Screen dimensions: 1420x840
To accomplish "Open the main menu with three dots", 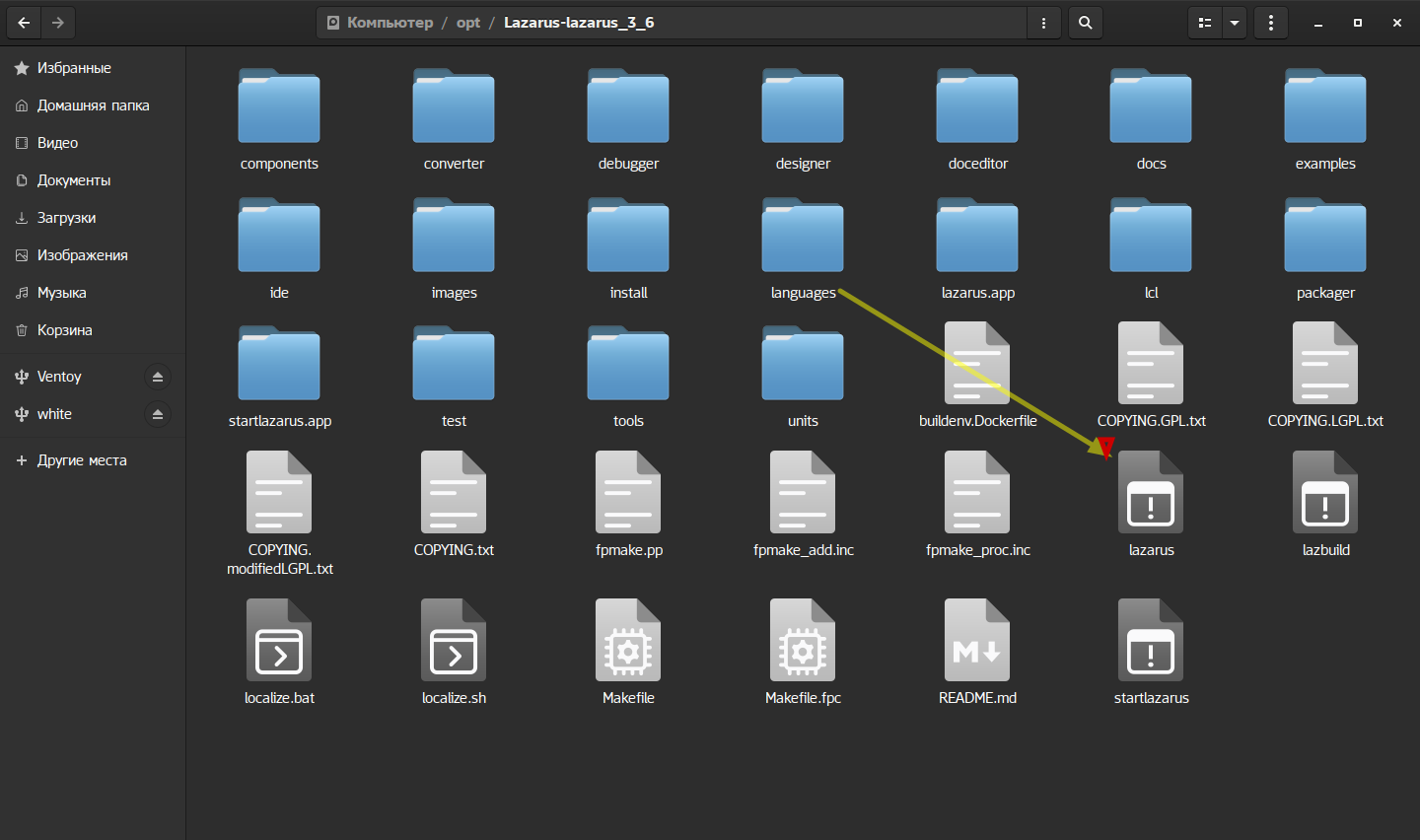I will (1271, 23).
